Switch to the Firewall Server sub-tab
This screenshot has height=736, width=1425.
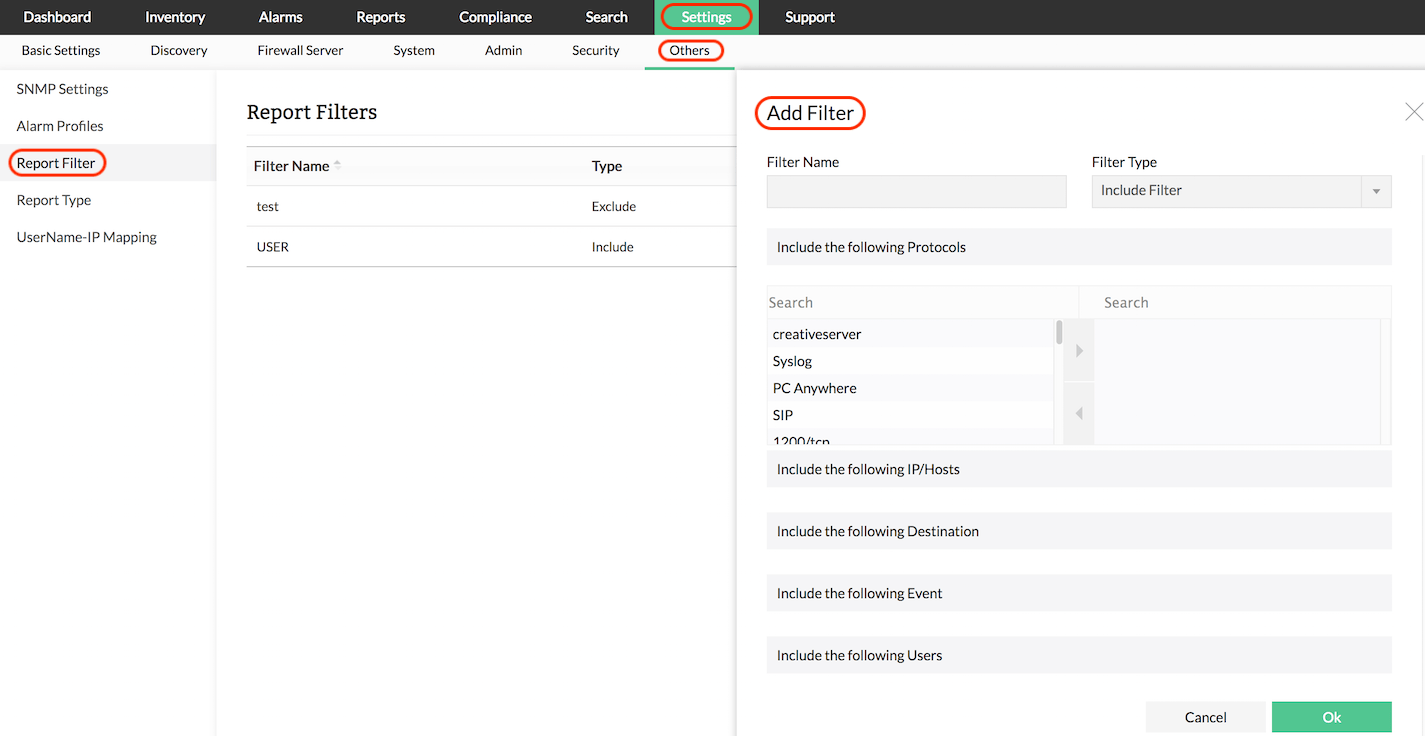coord(300,50)
